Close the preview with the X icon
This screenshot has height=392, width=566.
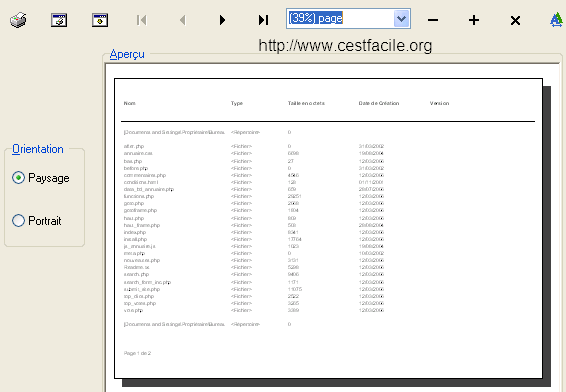coord(515,21)
